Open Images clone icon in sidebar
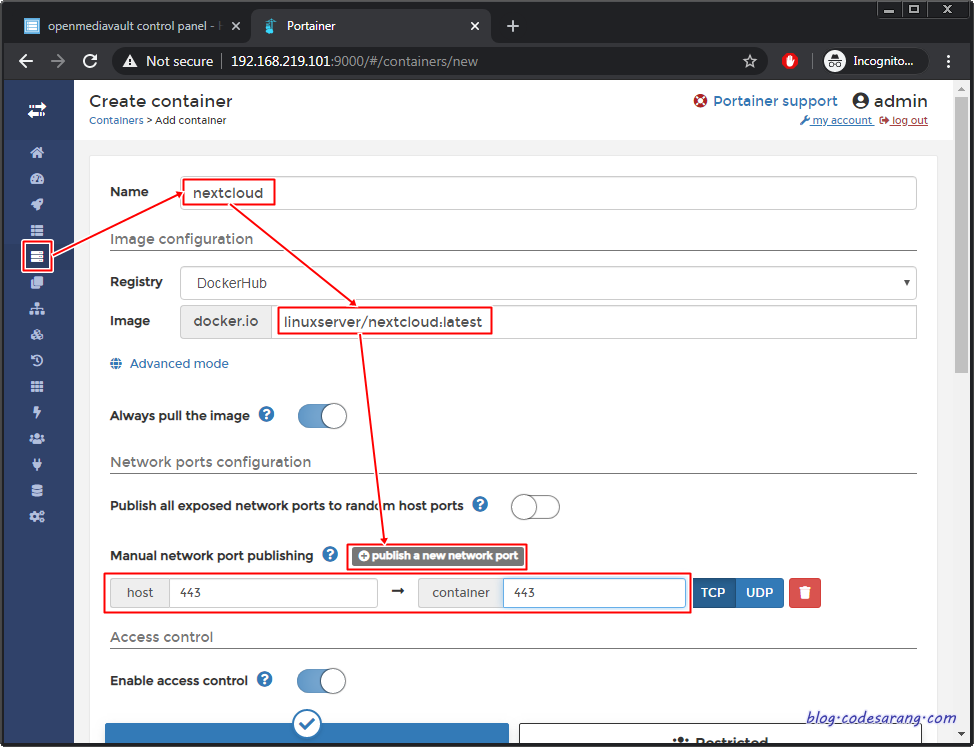974x747 pixels. coord(37,283)
